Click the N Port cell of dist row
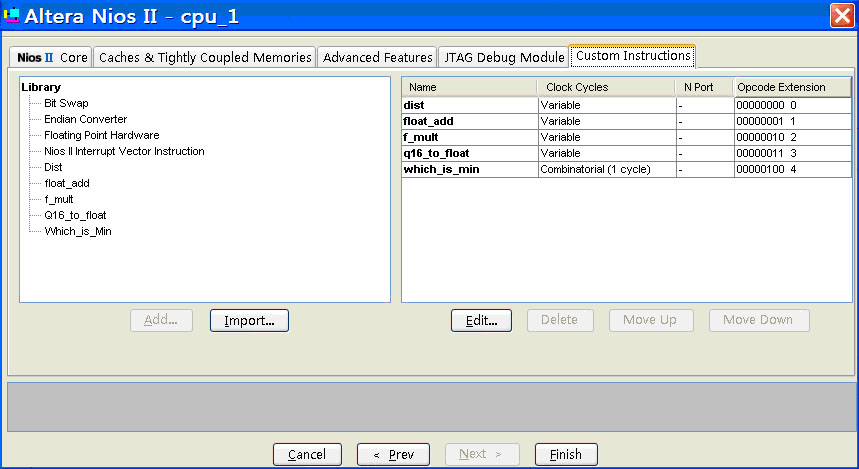 coord(705,105)
